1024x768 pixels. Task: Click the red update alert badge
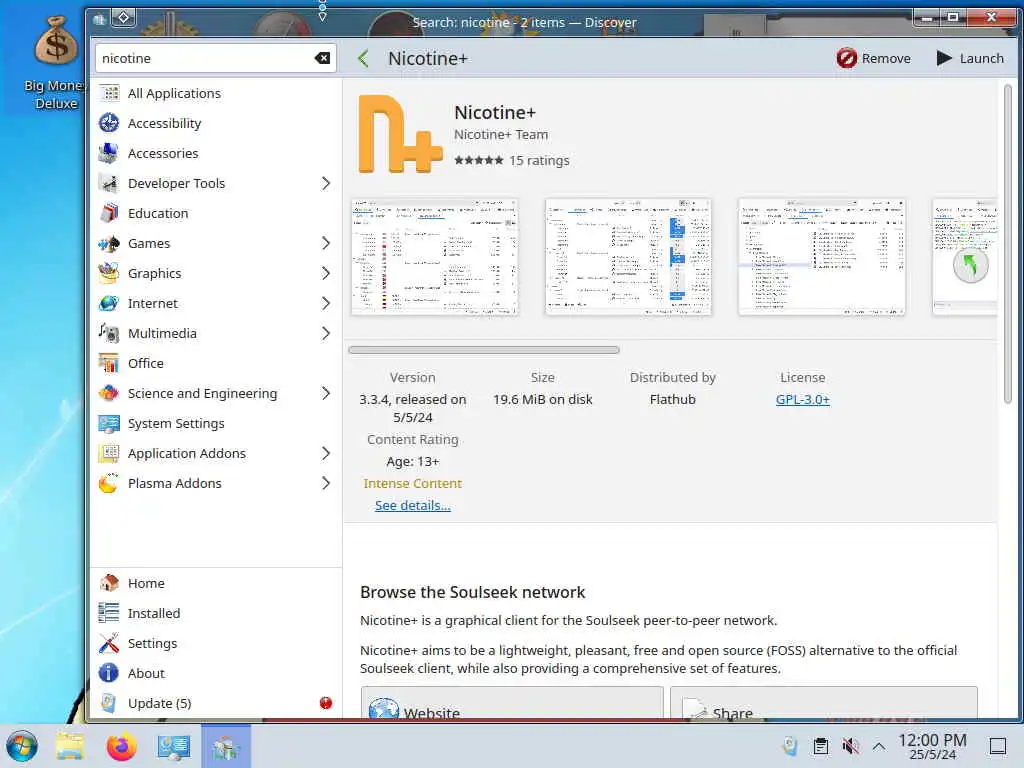[x=326, y=703]
